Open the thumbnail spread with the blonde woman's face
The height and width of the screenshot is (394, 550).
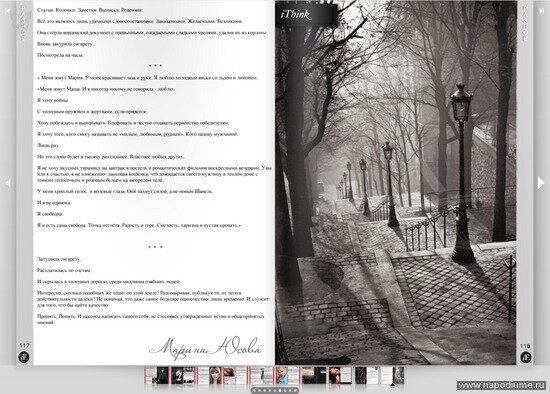209,375
